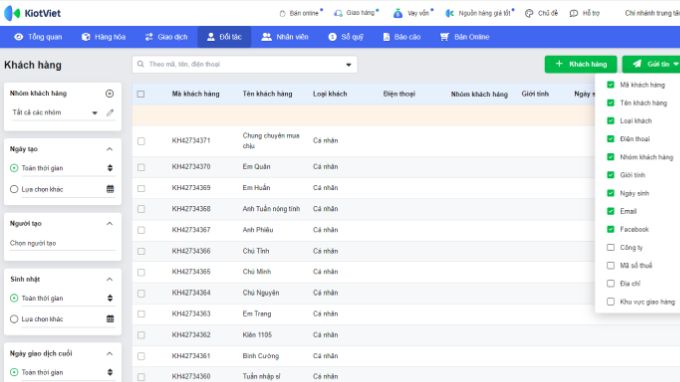Open Toàn thời gian stepper in Ngày giao dịch cuối

click(110, 372)
